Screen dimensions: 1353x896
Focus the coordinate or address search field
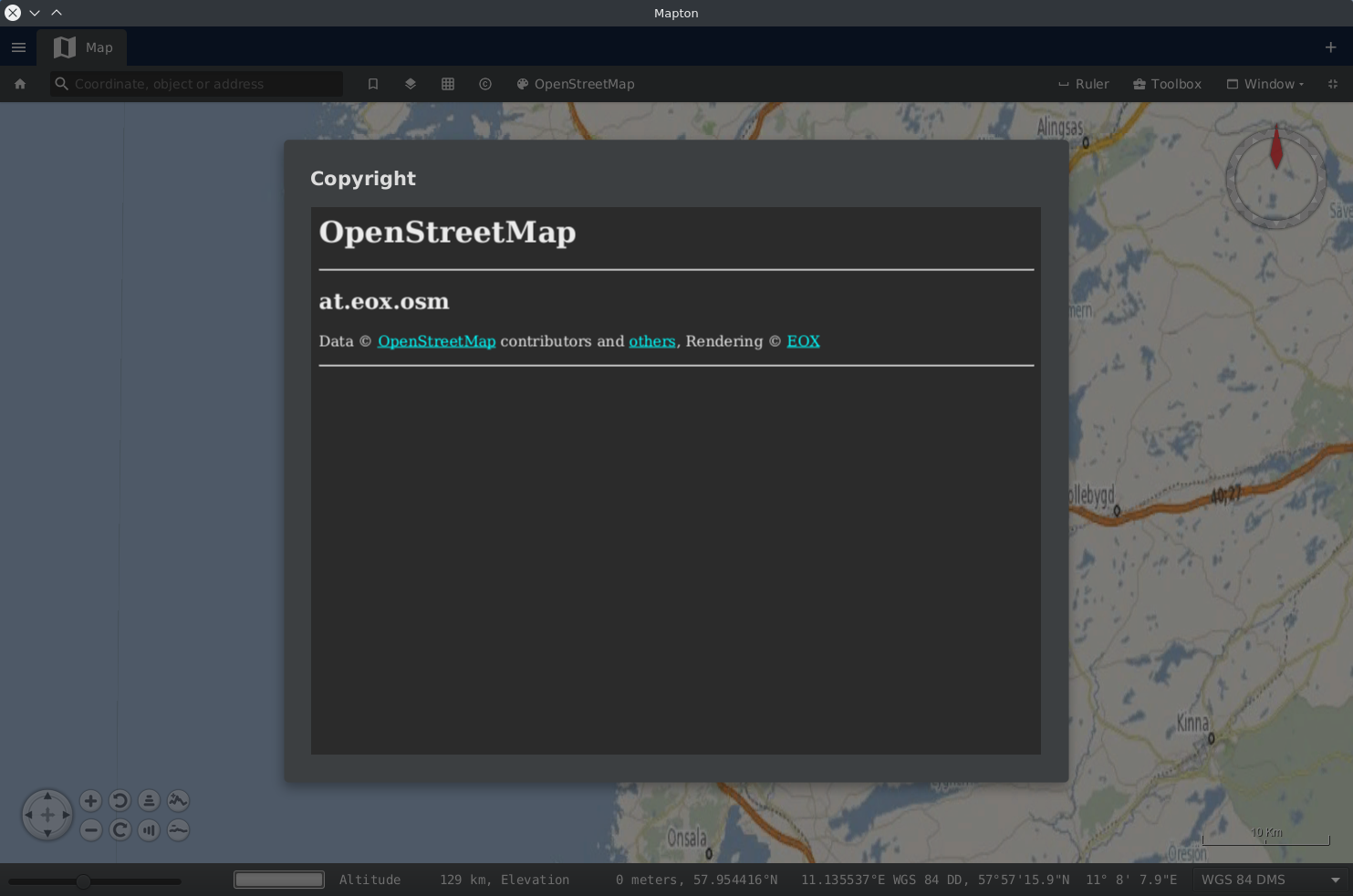[197, 84]
